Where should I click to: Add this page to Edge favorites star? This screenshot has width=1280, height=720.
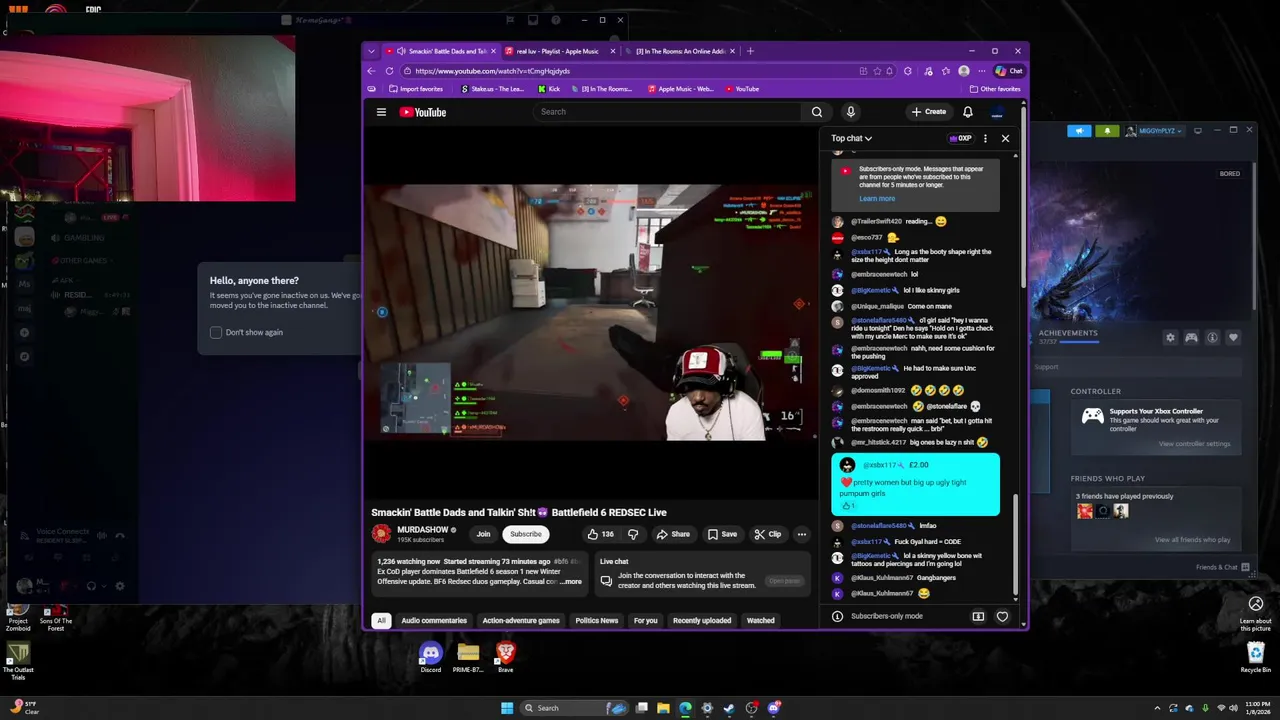(x=877, y=71)
